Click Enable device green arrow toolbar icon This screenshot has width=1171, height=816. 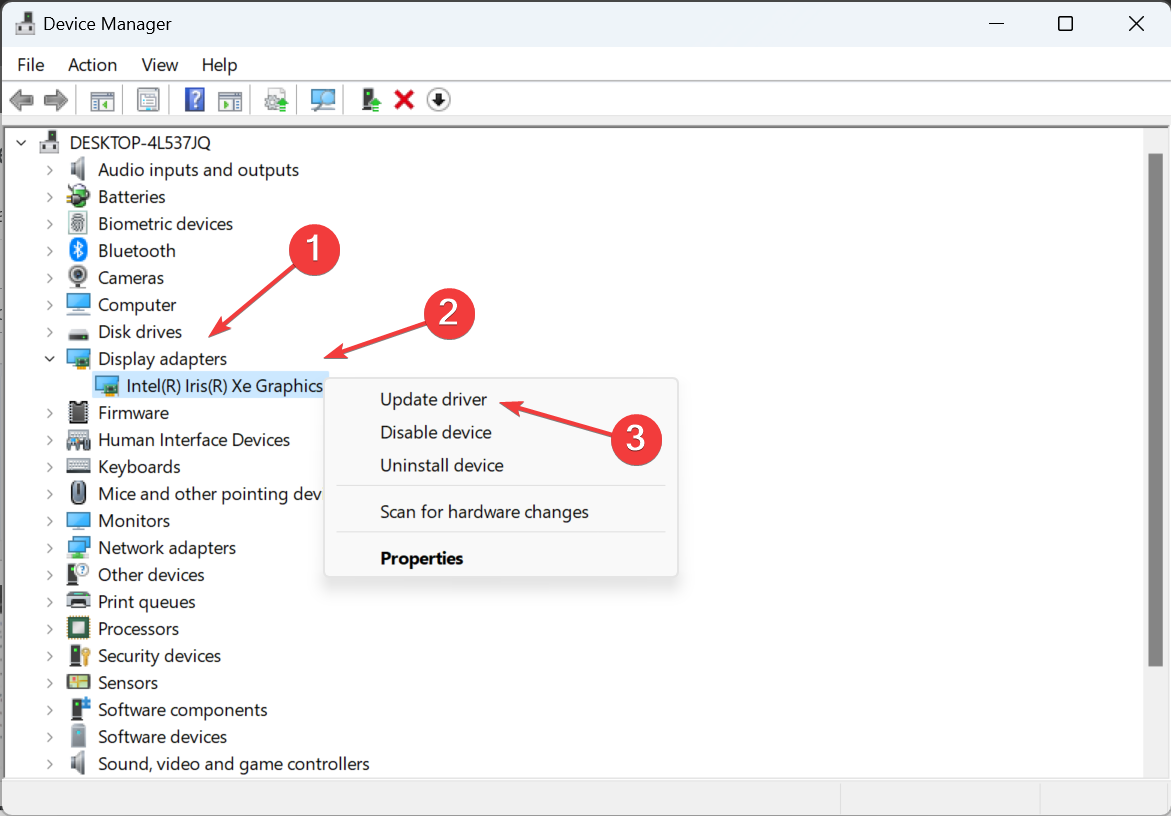coord(370,100)
